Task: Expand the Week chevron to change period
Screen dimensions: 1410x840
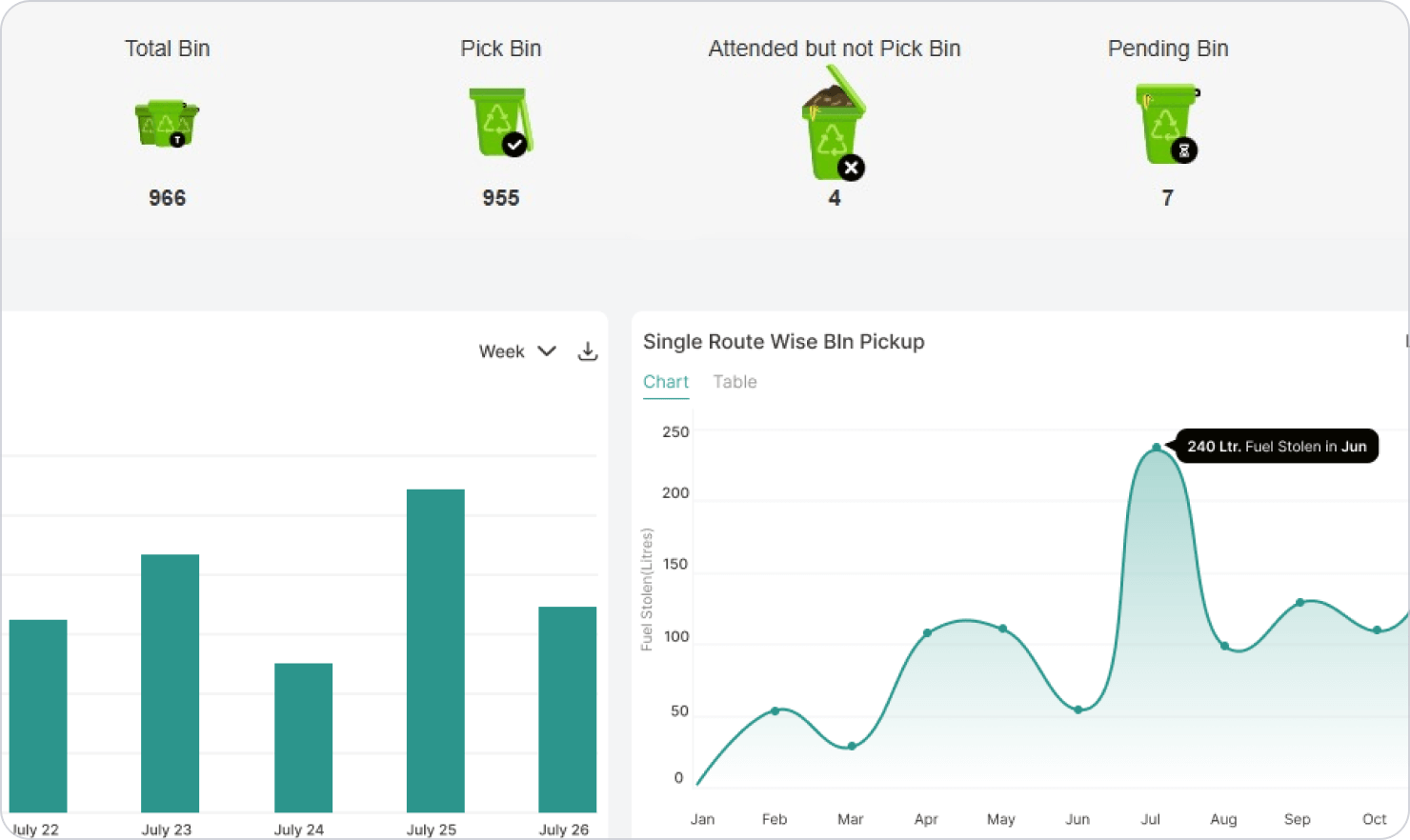Action: point(547,351)
